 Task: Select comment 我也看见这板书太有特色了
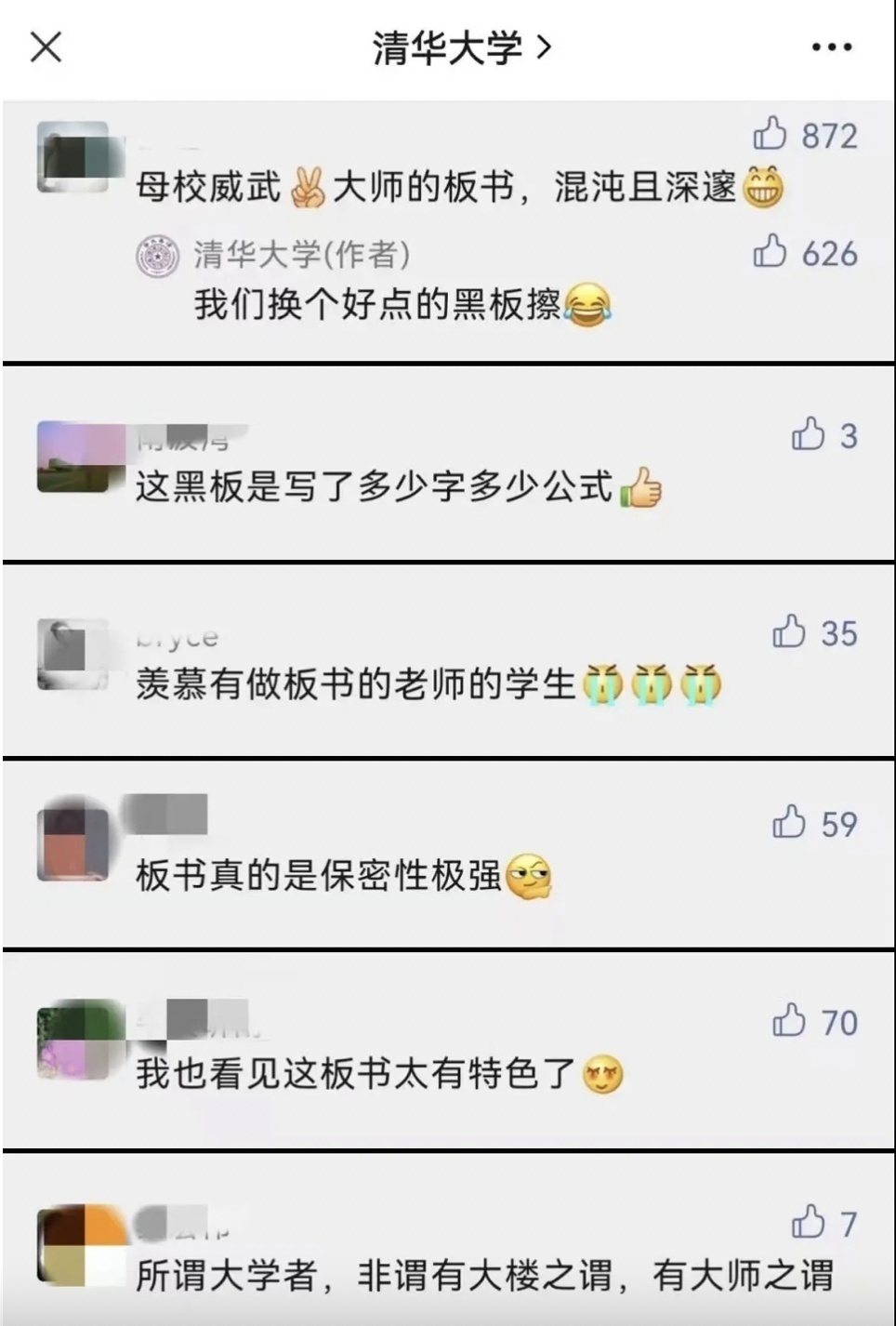point(379,1074)
